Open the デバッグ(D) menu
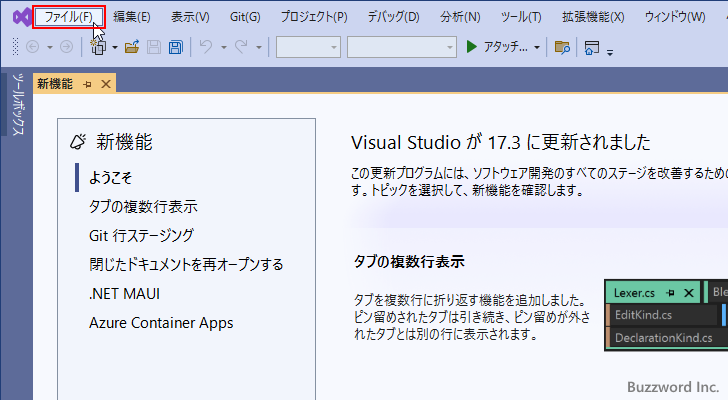The height and width of the screenshot is (400, 728). point(394,17)
